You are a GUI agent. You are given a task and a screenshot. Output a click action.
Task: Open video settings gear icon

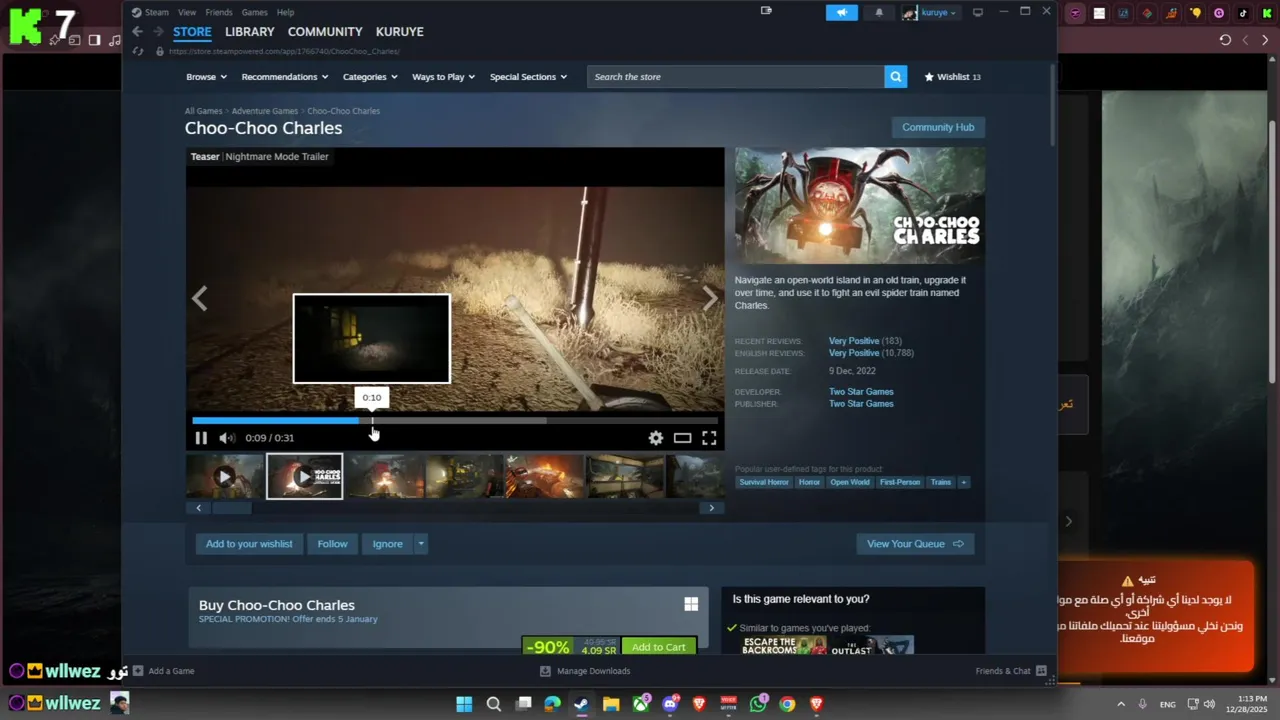tap(656, 438)
